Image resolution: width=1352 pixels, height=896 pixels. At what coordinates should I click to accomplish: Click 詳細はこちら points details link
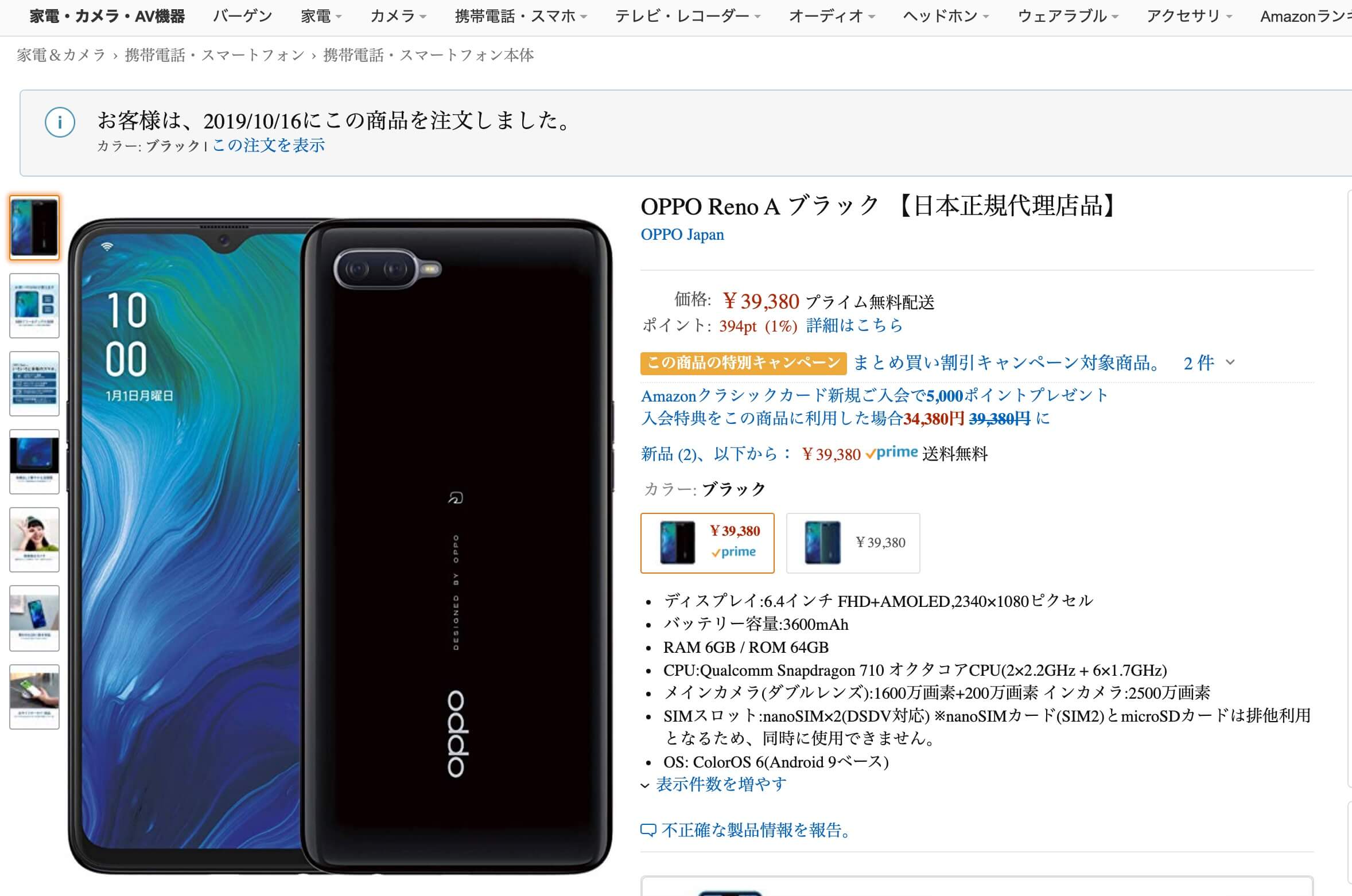(854, 326)
